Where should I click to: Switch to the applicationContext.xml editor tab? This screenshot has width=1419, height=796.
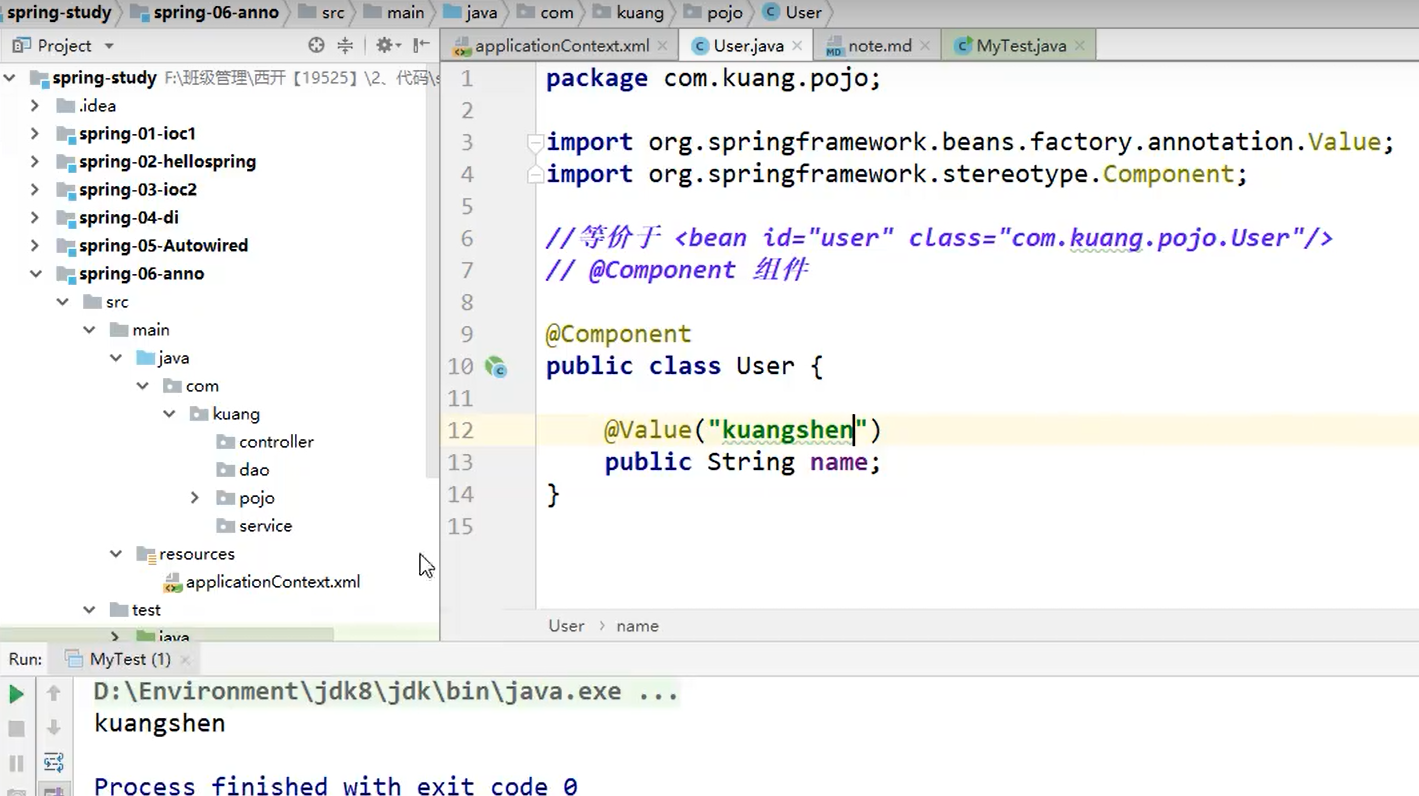[561, 46]
